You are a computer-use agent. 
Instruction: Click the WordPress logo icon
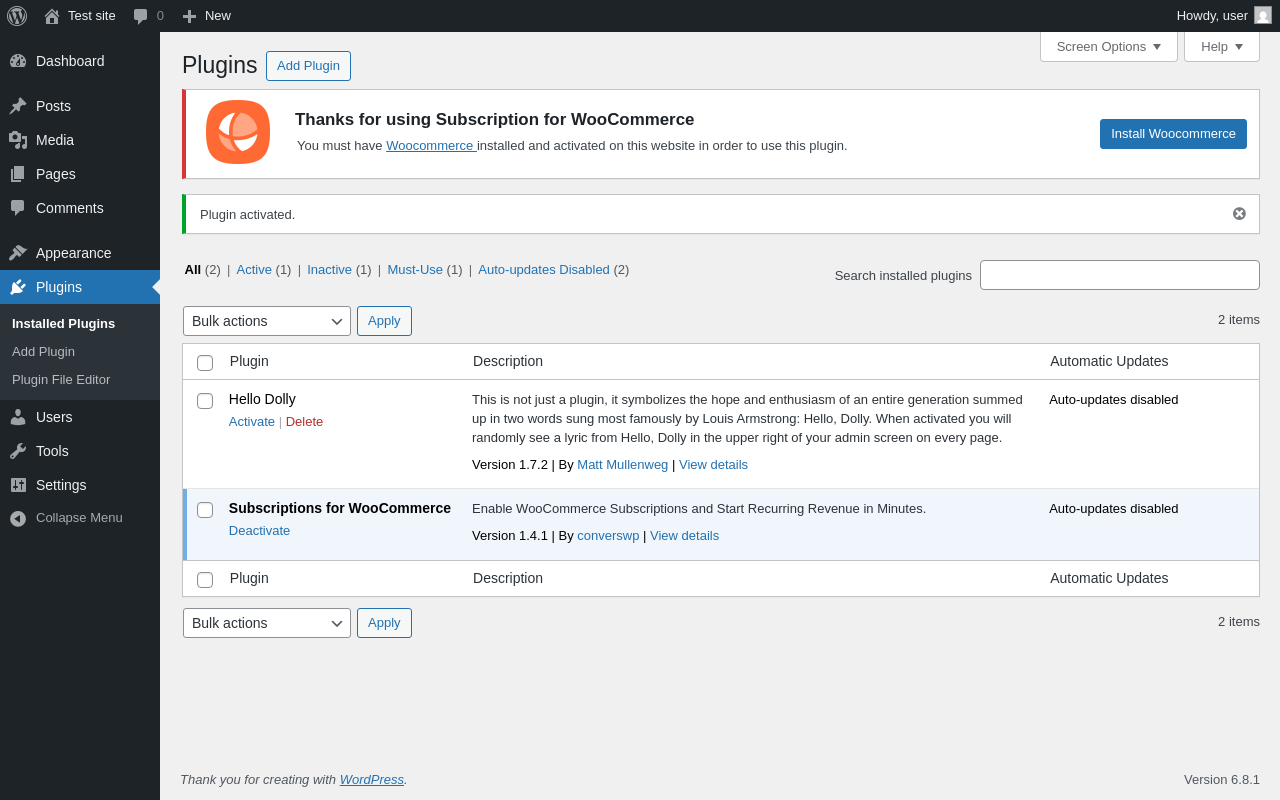[17, 16]
